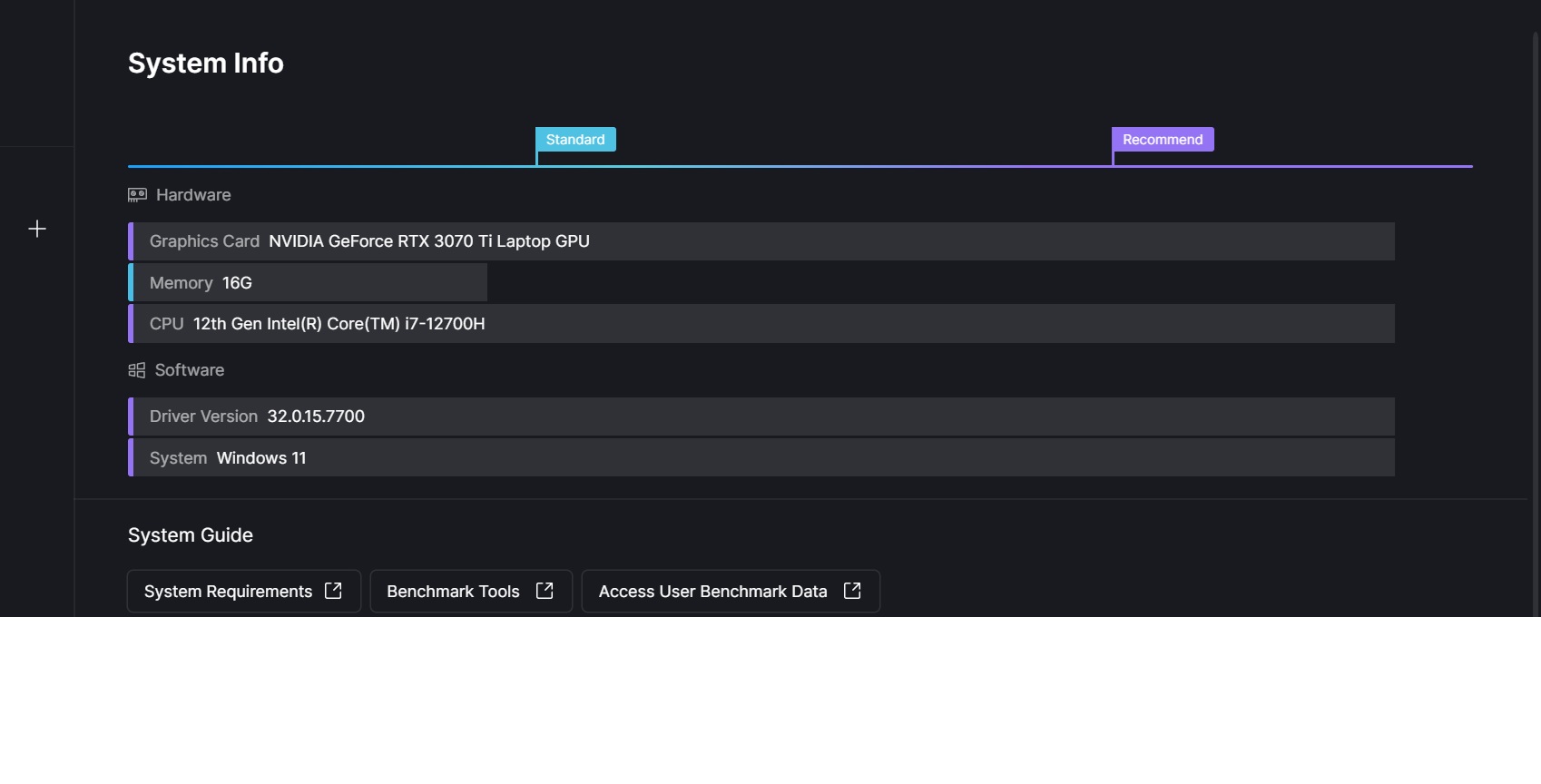The image size is (1541, 784).
Task: Select the Memory 16G row
Action: (x=308, y=282)
